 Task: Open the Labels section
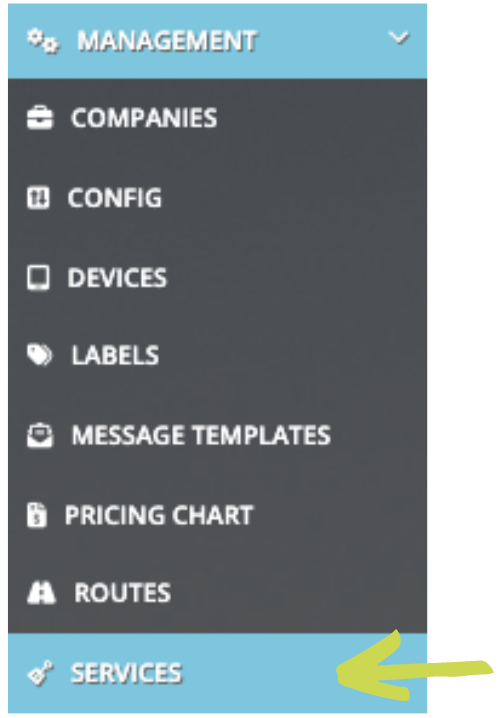tap(218, 355)
